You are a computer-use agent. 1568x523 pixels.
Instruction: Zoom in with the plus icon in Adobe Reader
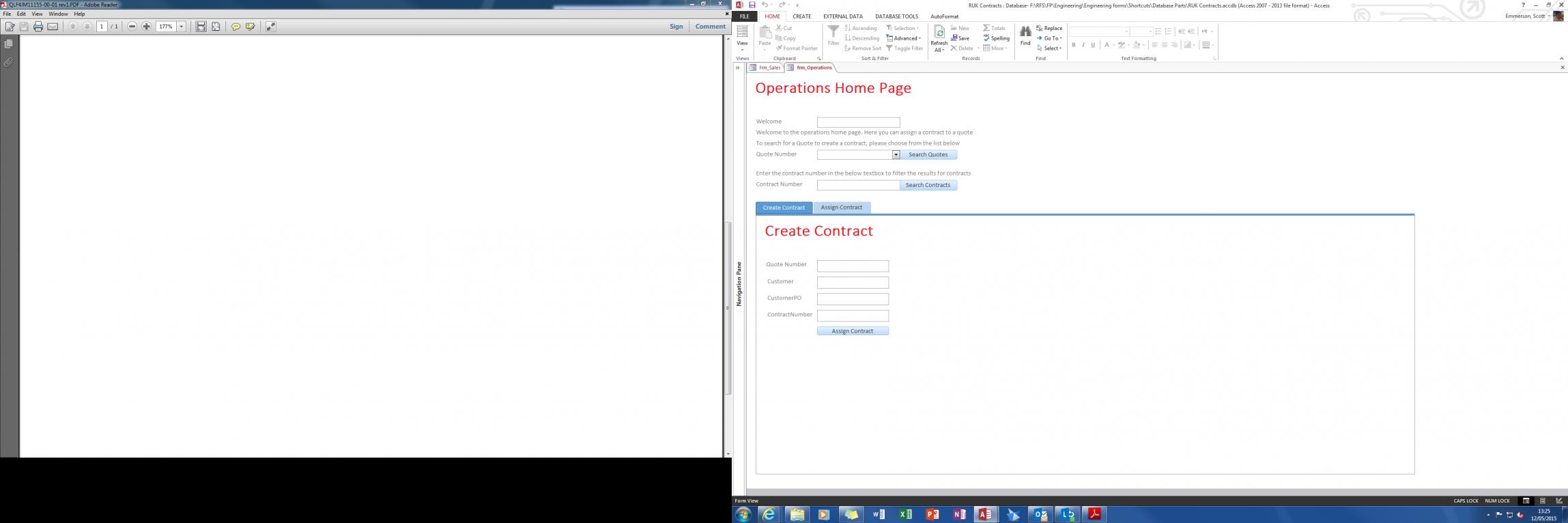(x=146, y=27)
